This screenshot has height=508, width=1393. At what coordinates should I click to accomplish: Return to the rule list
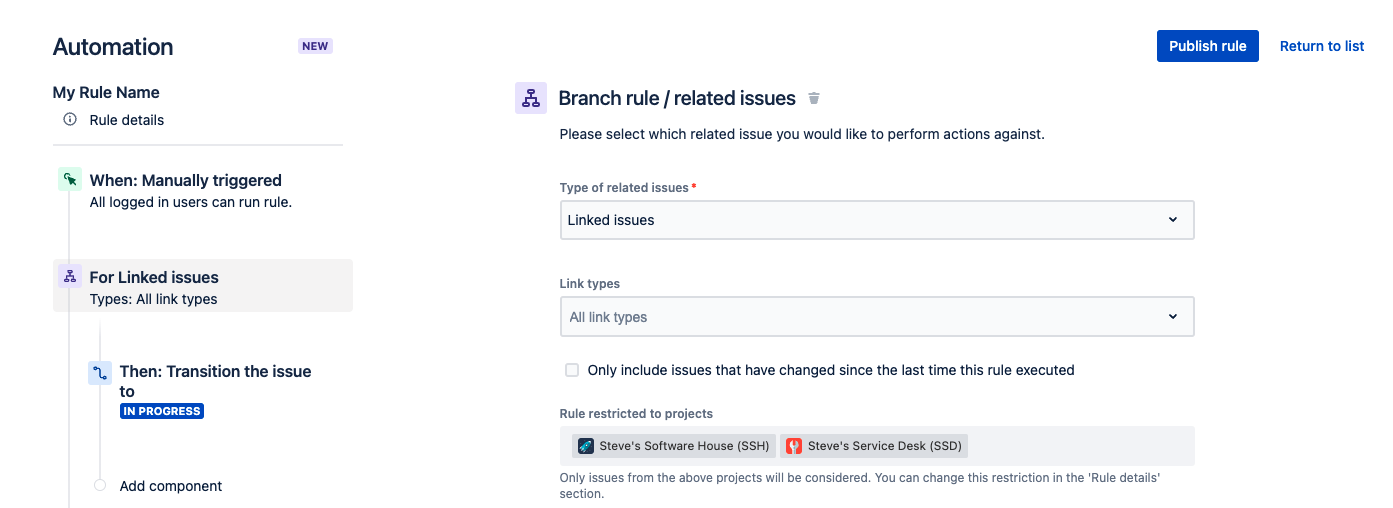pyautogui.click(x=1322, y=46)
